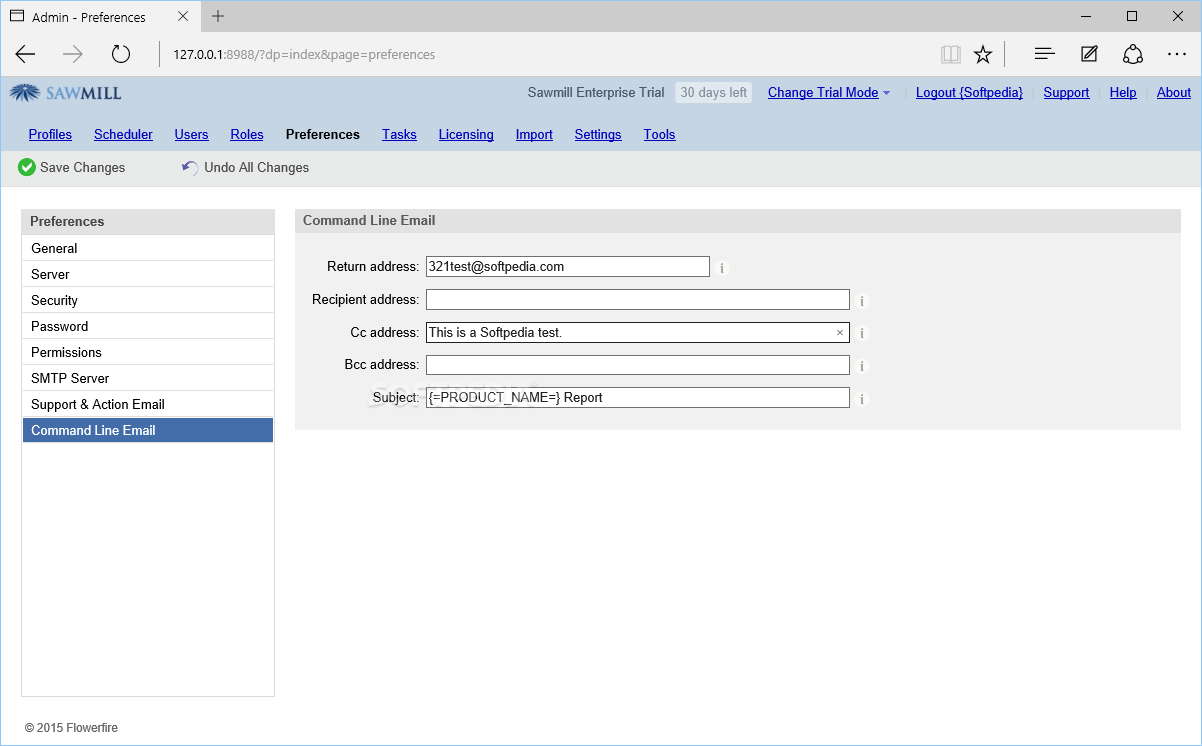This screenshot has width=1202, height=746.
Task: Click the Bcc address input field
Action: click(x=638, y=366)
